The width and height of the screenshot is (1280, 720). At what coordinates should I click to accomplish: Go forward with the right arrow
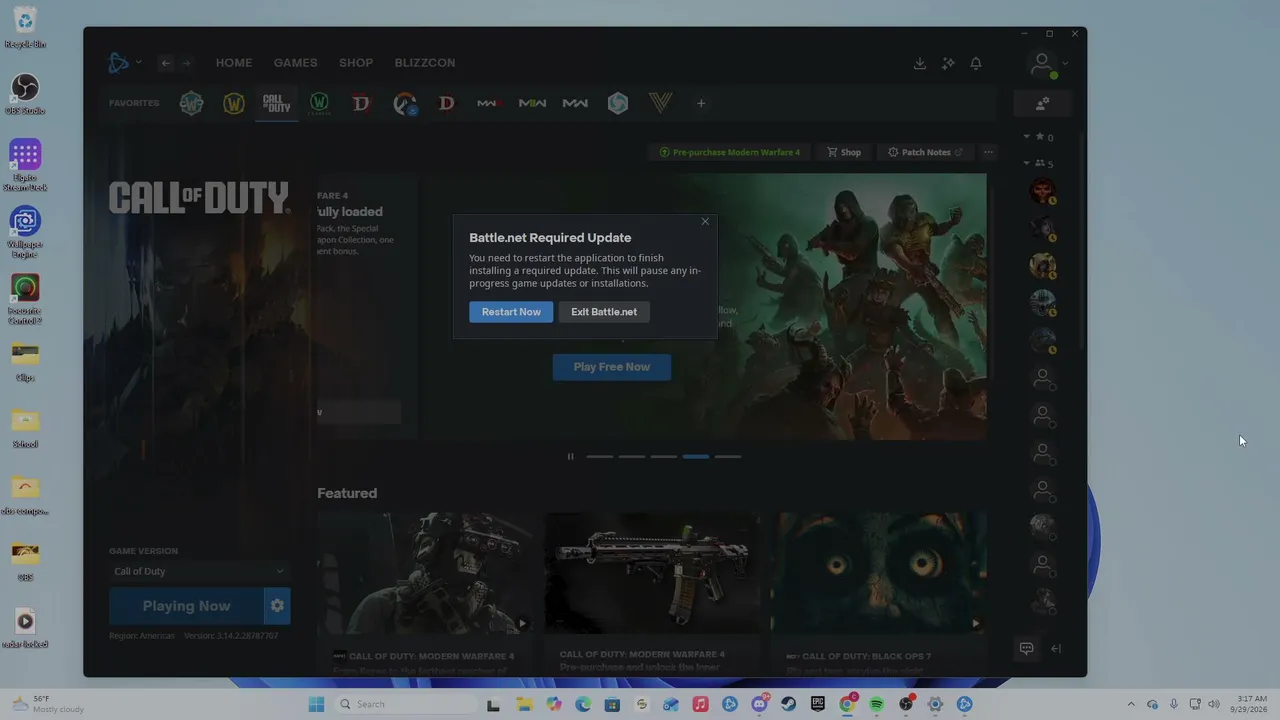pyautogui.click(x=186, y=63)
